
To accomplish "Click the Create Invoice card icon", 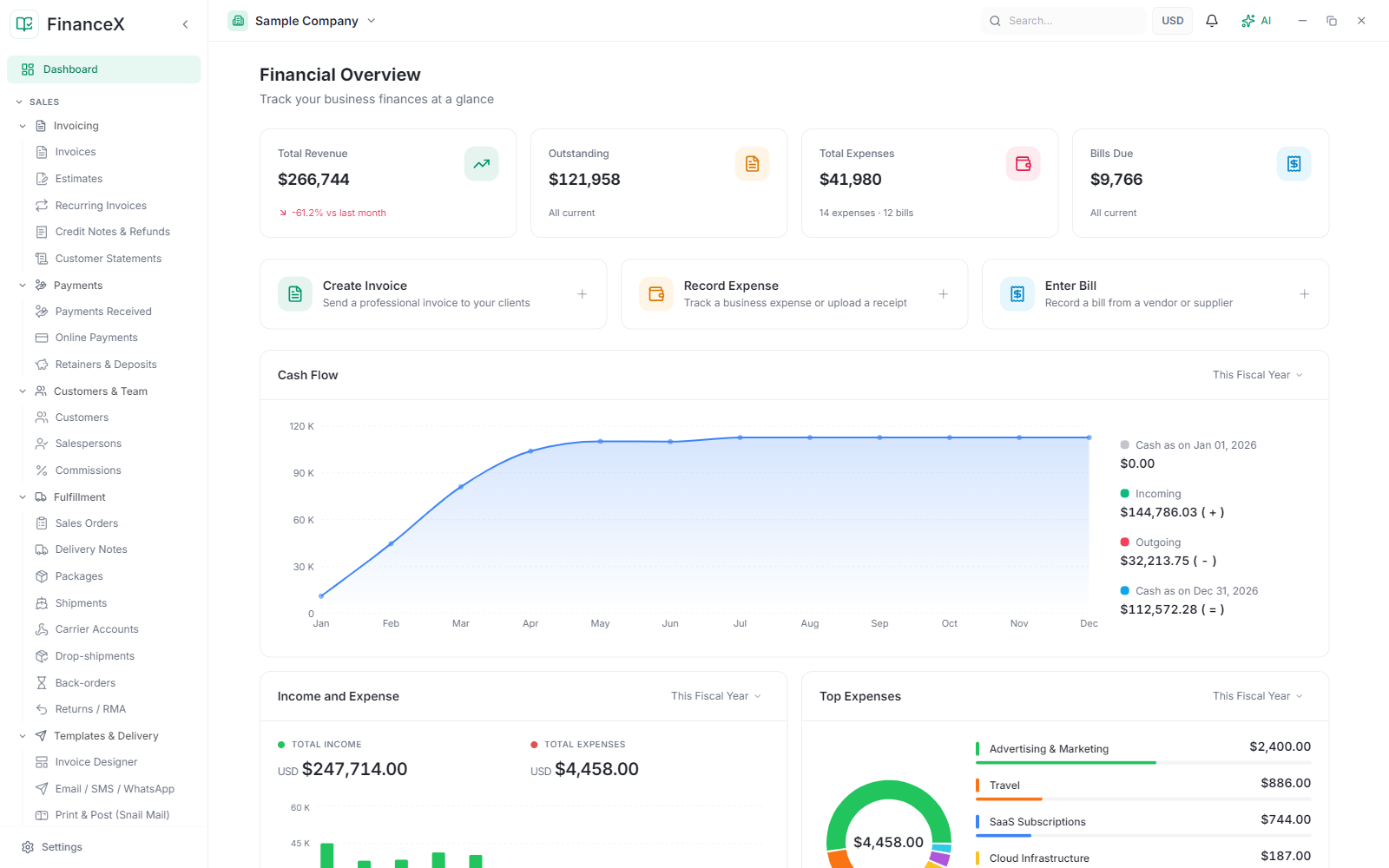I will [295, 294].
